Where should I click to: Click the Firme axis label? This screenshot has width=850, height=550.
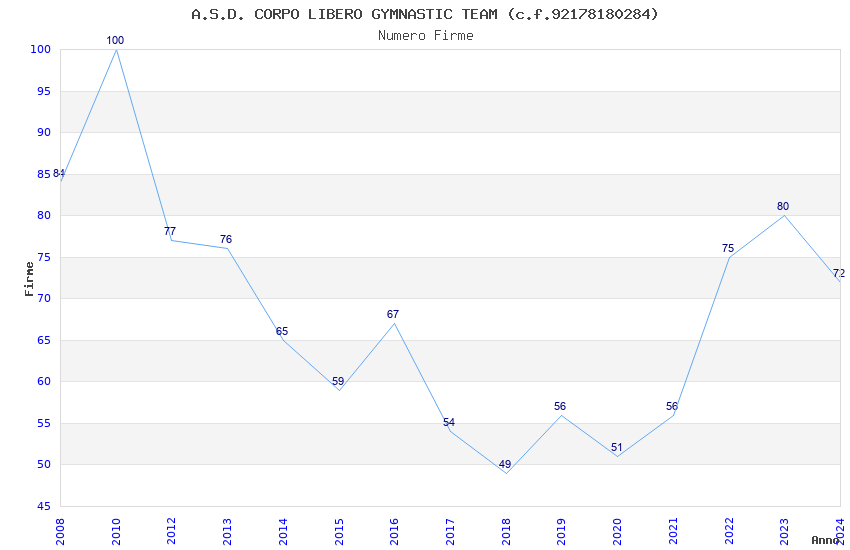click(x=29, y=279)
